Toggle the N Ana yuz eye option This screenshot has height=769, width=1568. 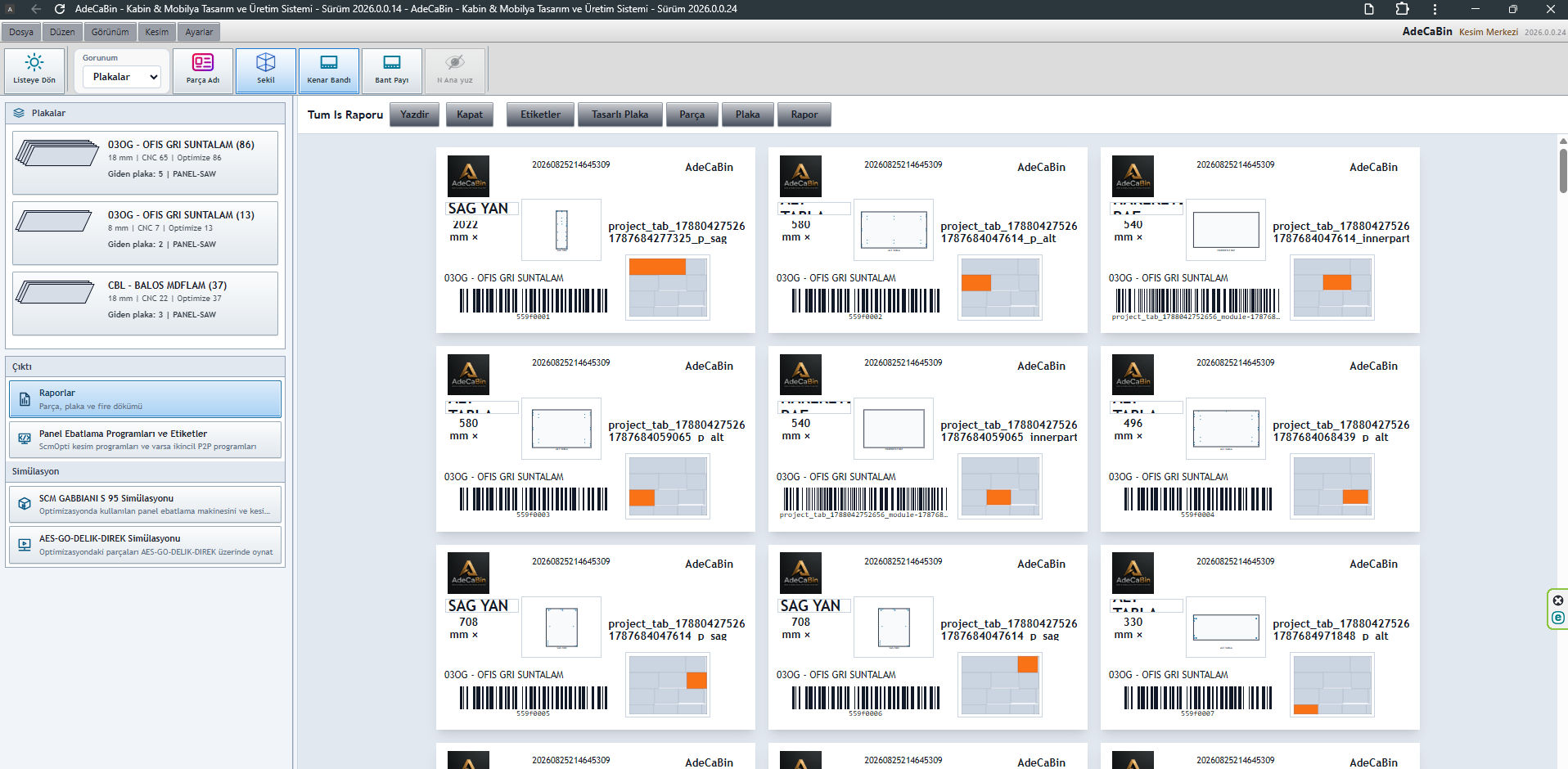click(455, 71)
